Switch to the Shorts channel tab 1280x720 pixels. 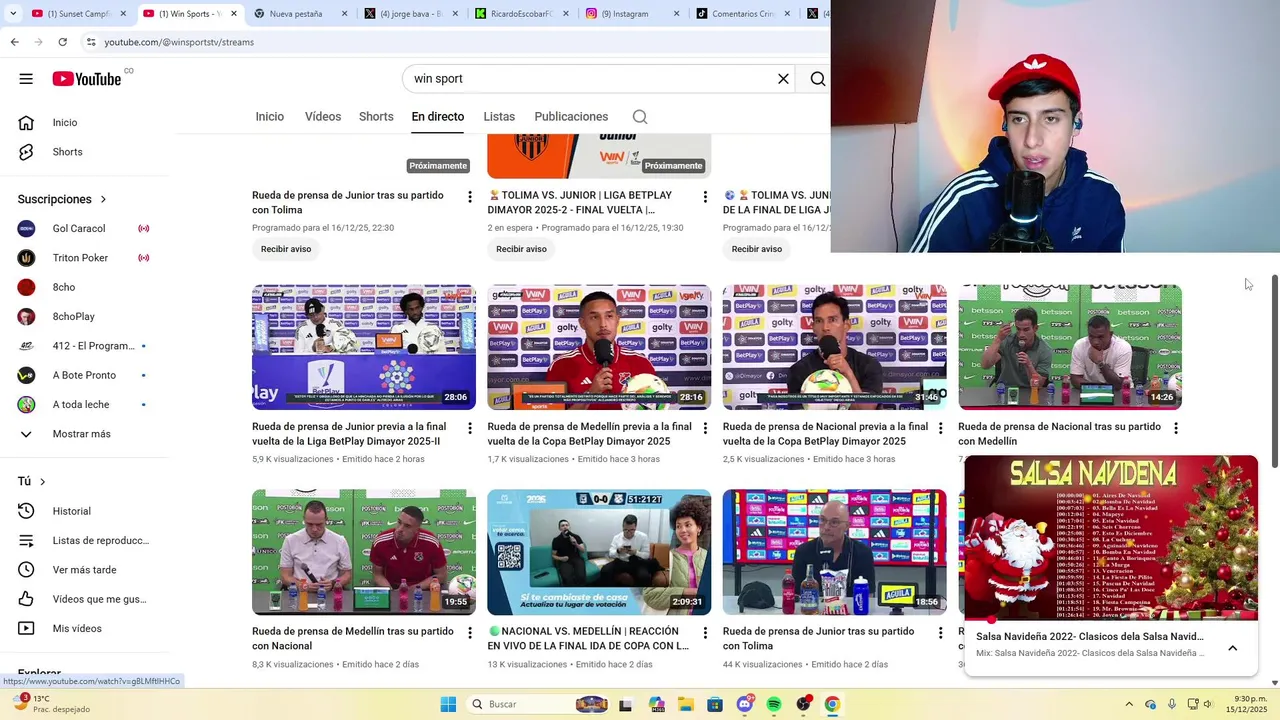[376, 117]
